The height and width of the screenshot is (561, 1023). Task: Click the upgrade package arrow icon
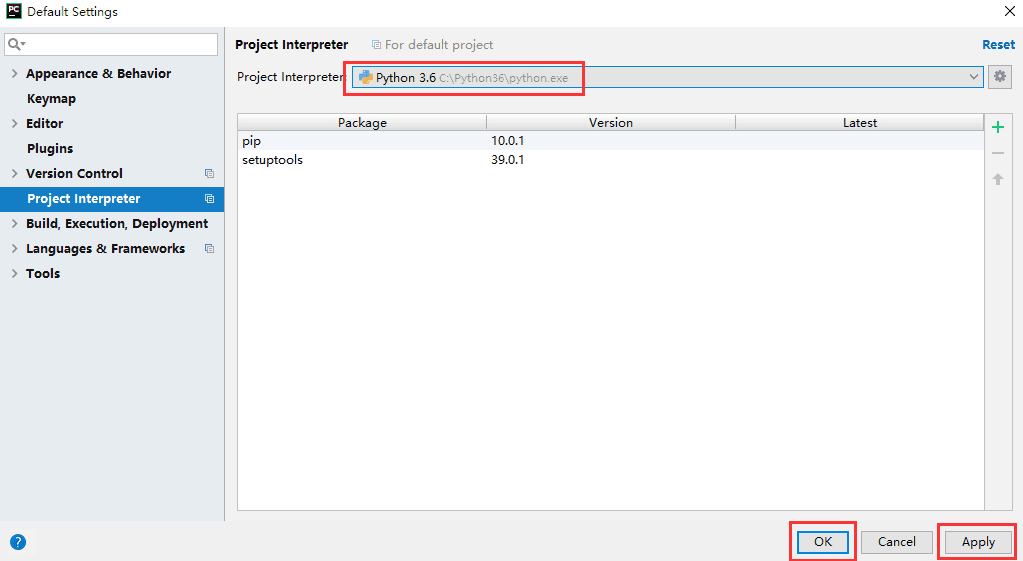[998, 179]
